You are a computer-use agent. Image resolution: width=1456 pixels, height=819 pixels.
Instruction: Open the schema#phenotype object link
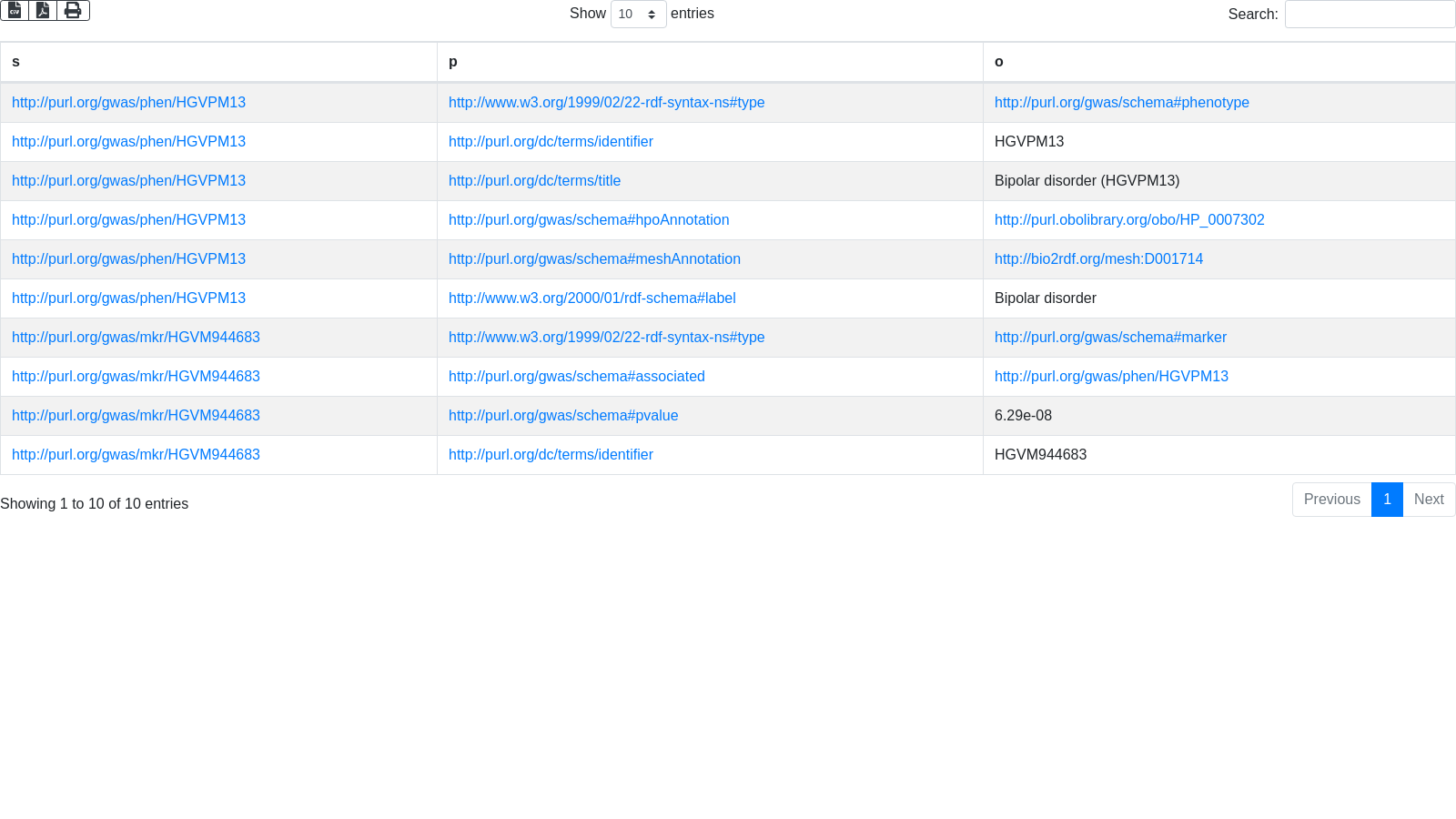[x=1121, y=103]
